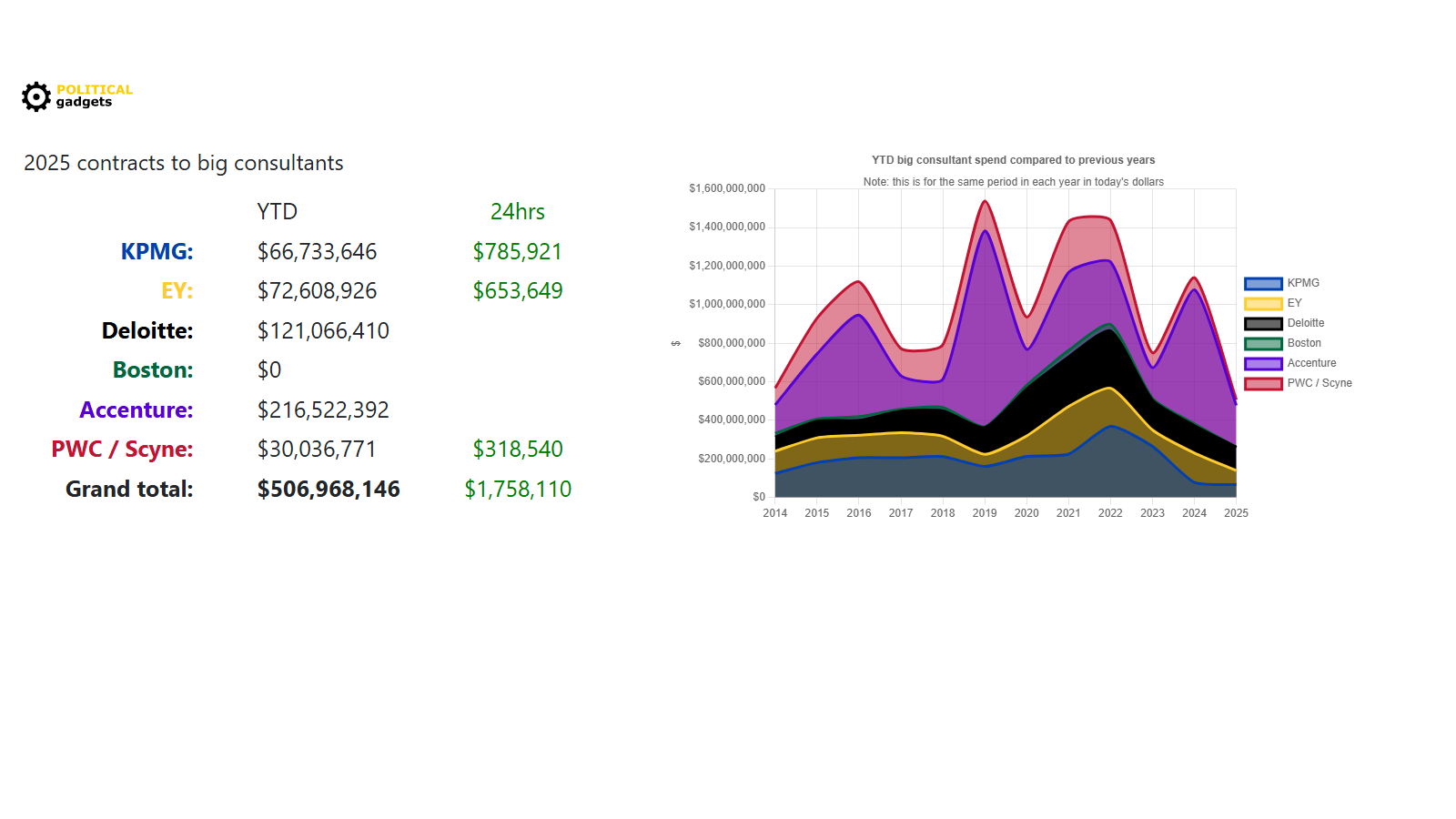1456x819 pixels.
Task: Toggle the Deloitte legend color swatch
Action: point(1263,324)
